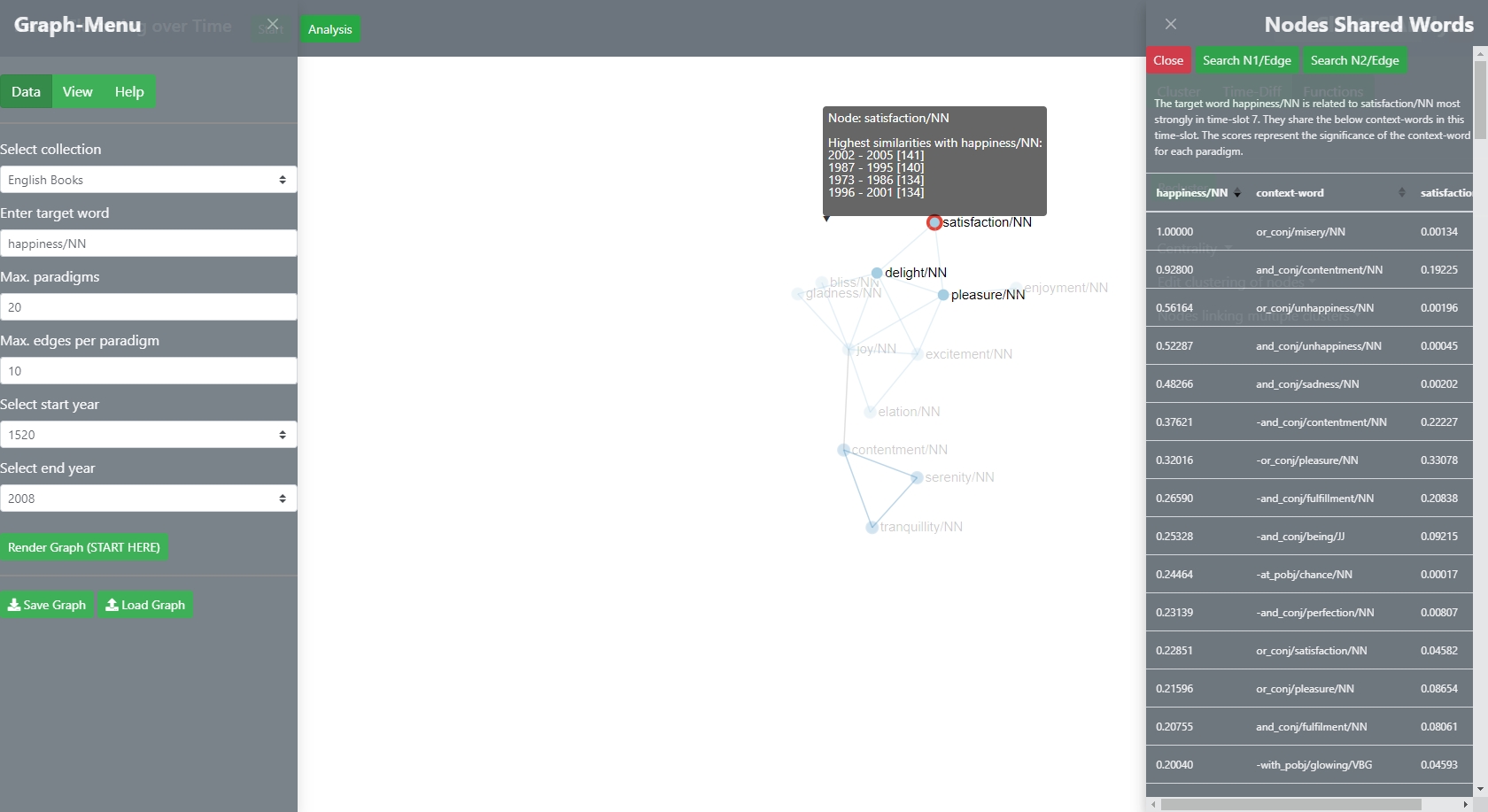Image resolution: width=1488 pixels, height=812 pixels.
Task: Open the Help menu
Action: pyautogui.click(x=128, y=91)
